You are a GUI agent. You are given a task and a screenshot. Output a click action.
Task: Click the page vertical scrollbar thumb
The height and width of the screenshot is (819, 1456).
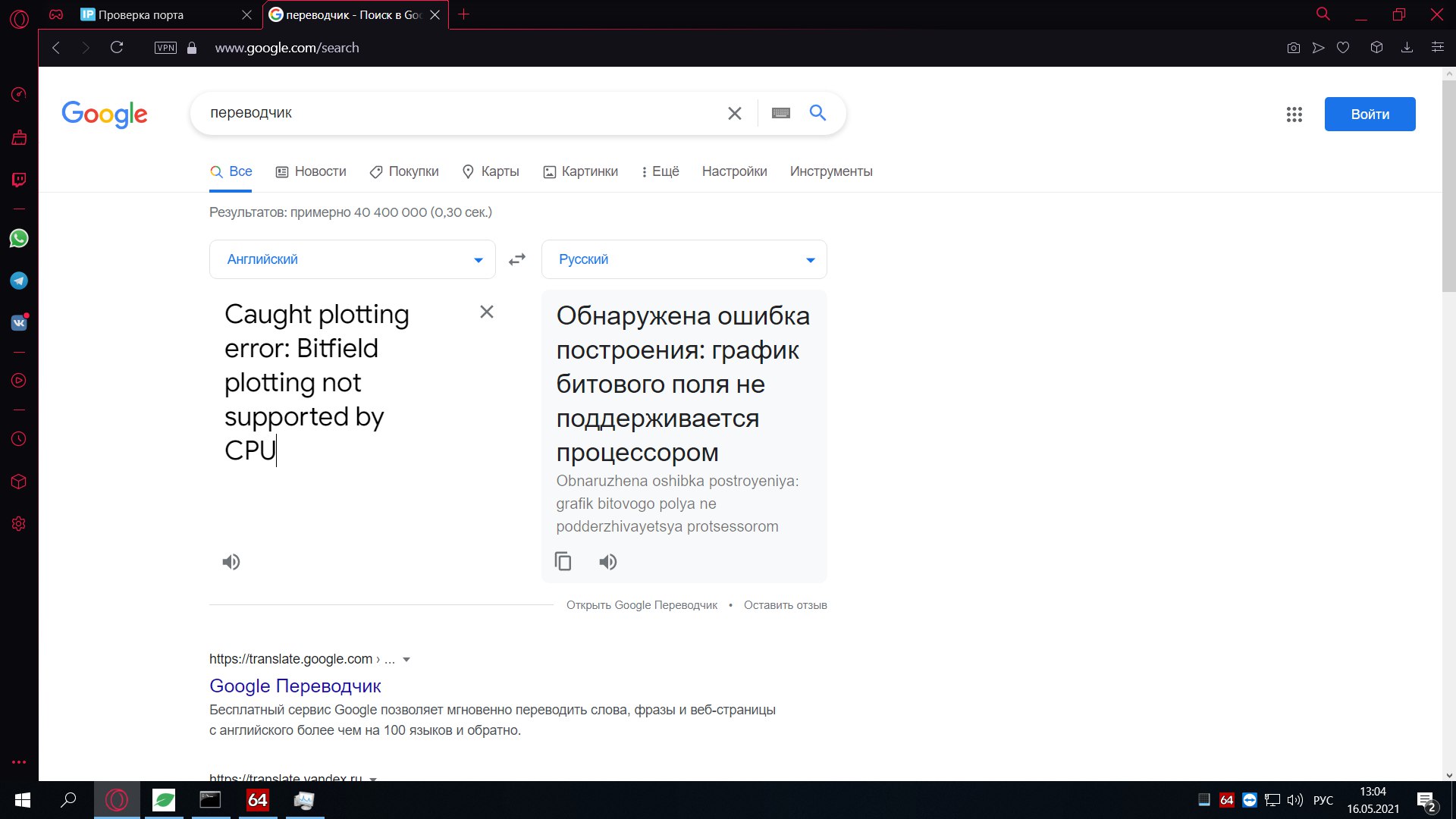coord(1449,186)
